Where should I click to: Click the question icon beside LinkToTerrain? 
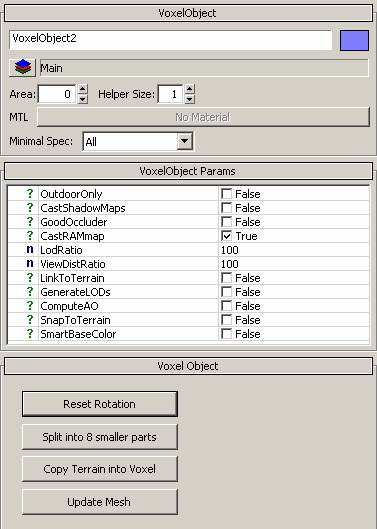(x=30, y=278)
